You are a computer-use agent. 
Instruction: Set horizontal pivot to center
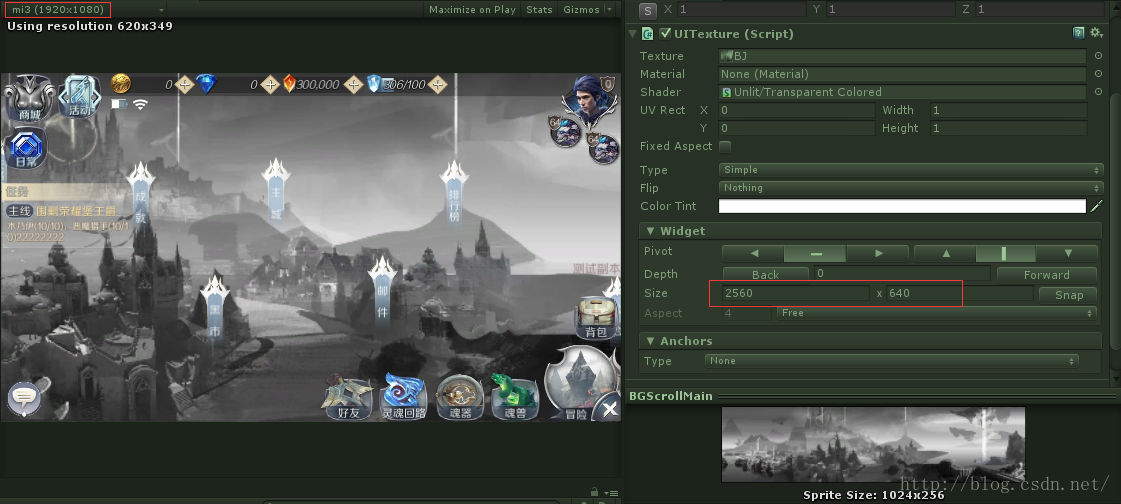point(816,253)
